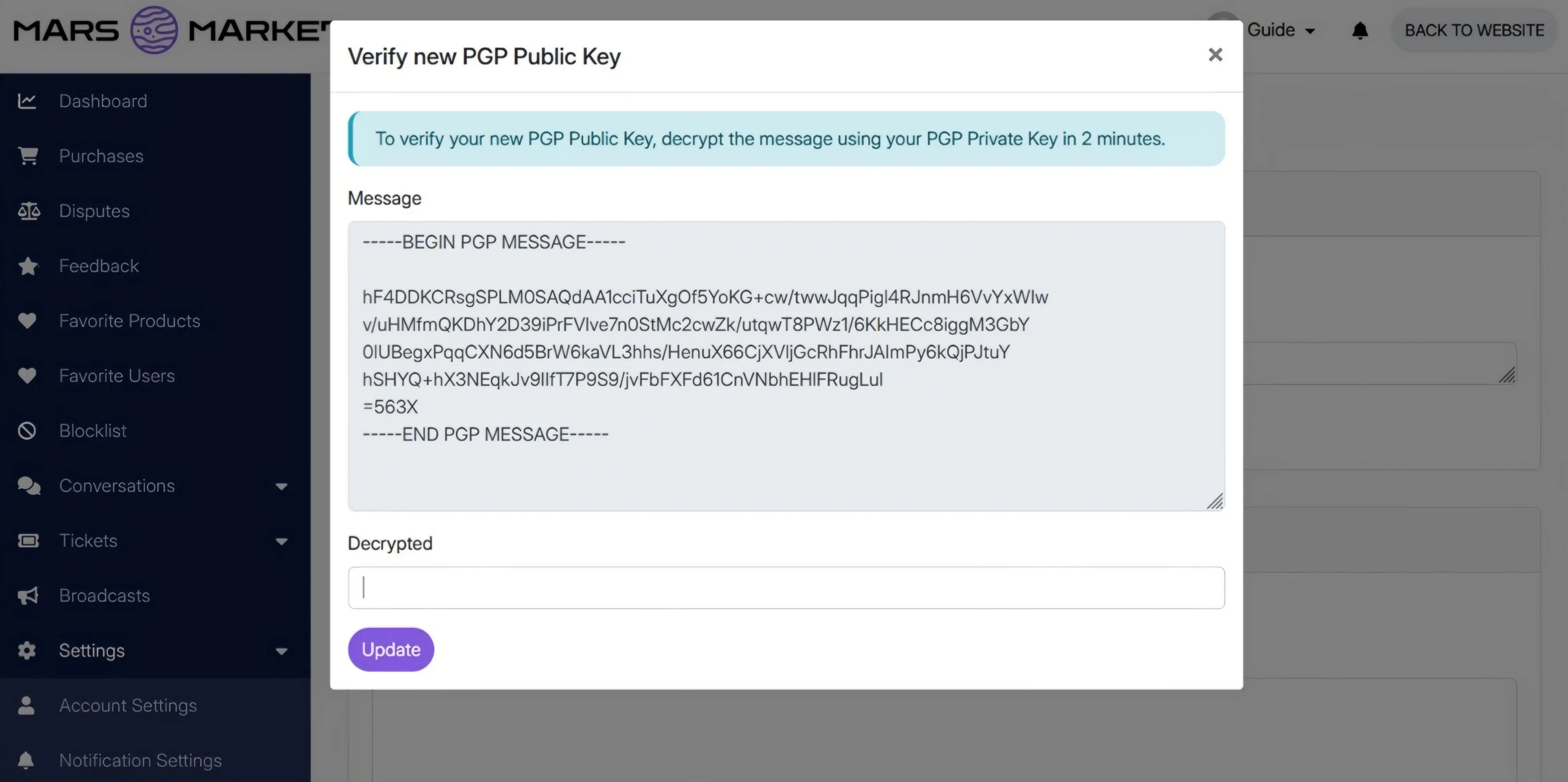Open Notification Settings page
Image resolution: width=1568 pixels, height=782 pixels.
pos(140,760)
